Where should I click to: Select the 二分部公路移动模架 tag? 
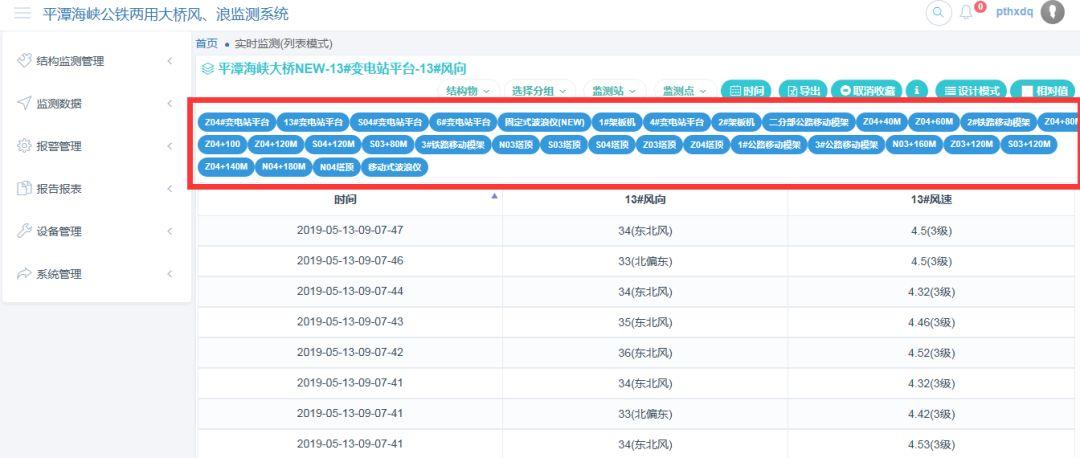tap(808, 123)
